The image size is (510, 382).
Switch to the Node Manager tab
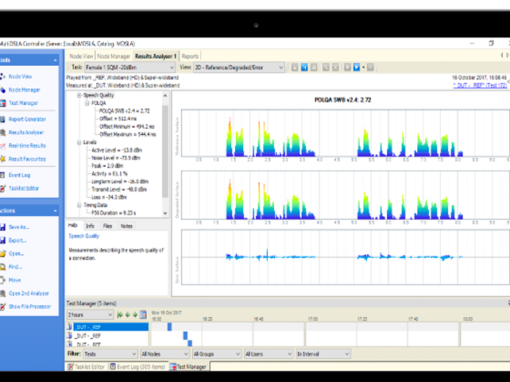113,56
